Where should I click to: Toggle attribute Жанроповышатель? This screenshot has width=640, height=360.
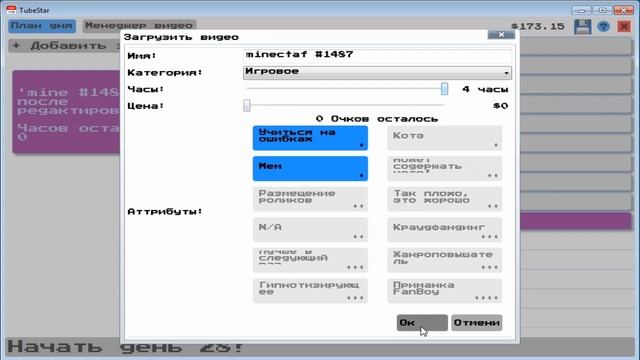444,260
